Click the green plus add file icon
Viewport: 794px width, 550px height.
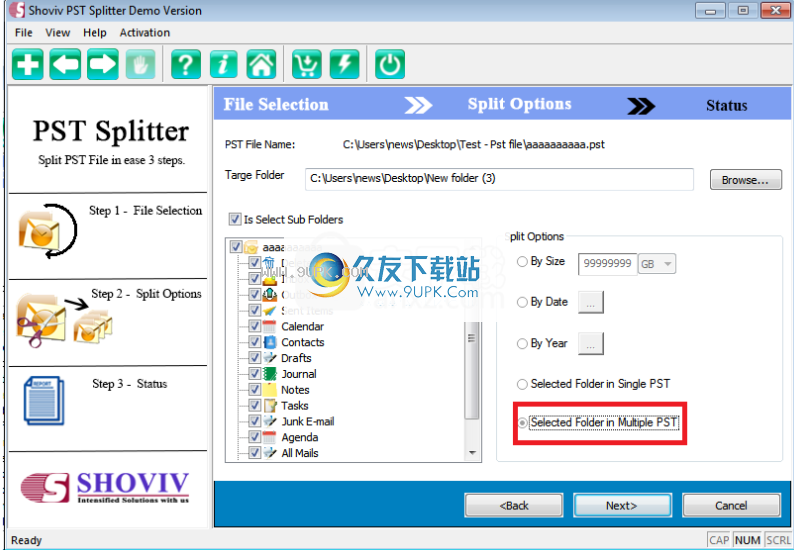point(27,64)
